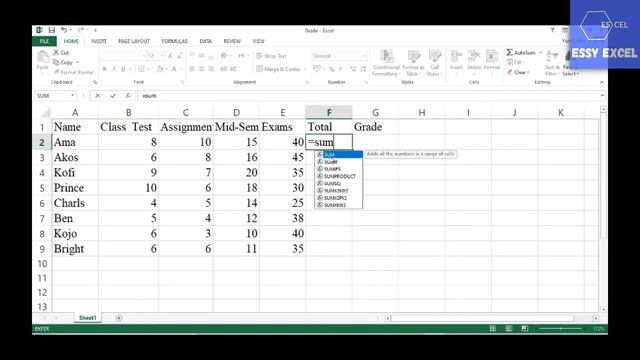Open the Clear eraser dropdown

click(518, 72)
